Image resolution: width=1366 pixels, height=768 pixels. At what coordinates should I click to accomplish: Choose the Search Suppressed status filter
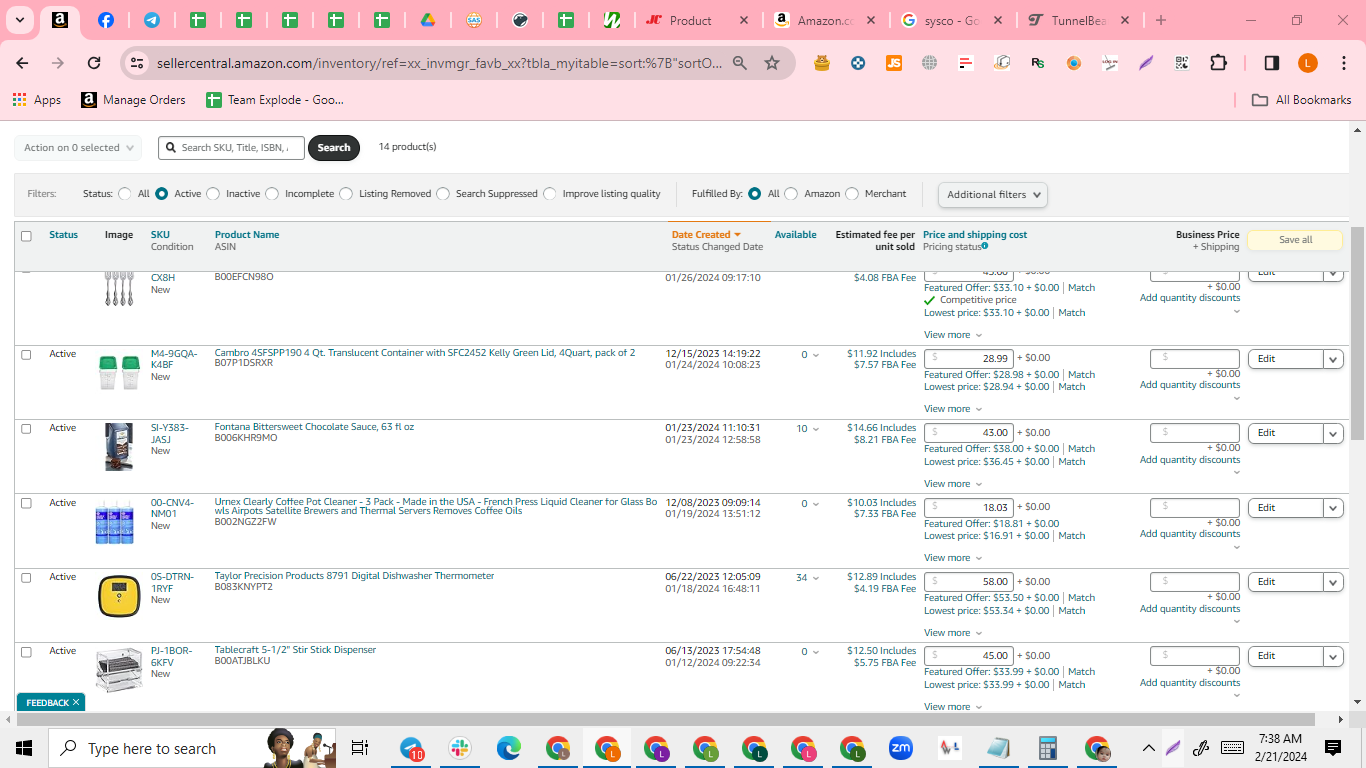(443, 194)
